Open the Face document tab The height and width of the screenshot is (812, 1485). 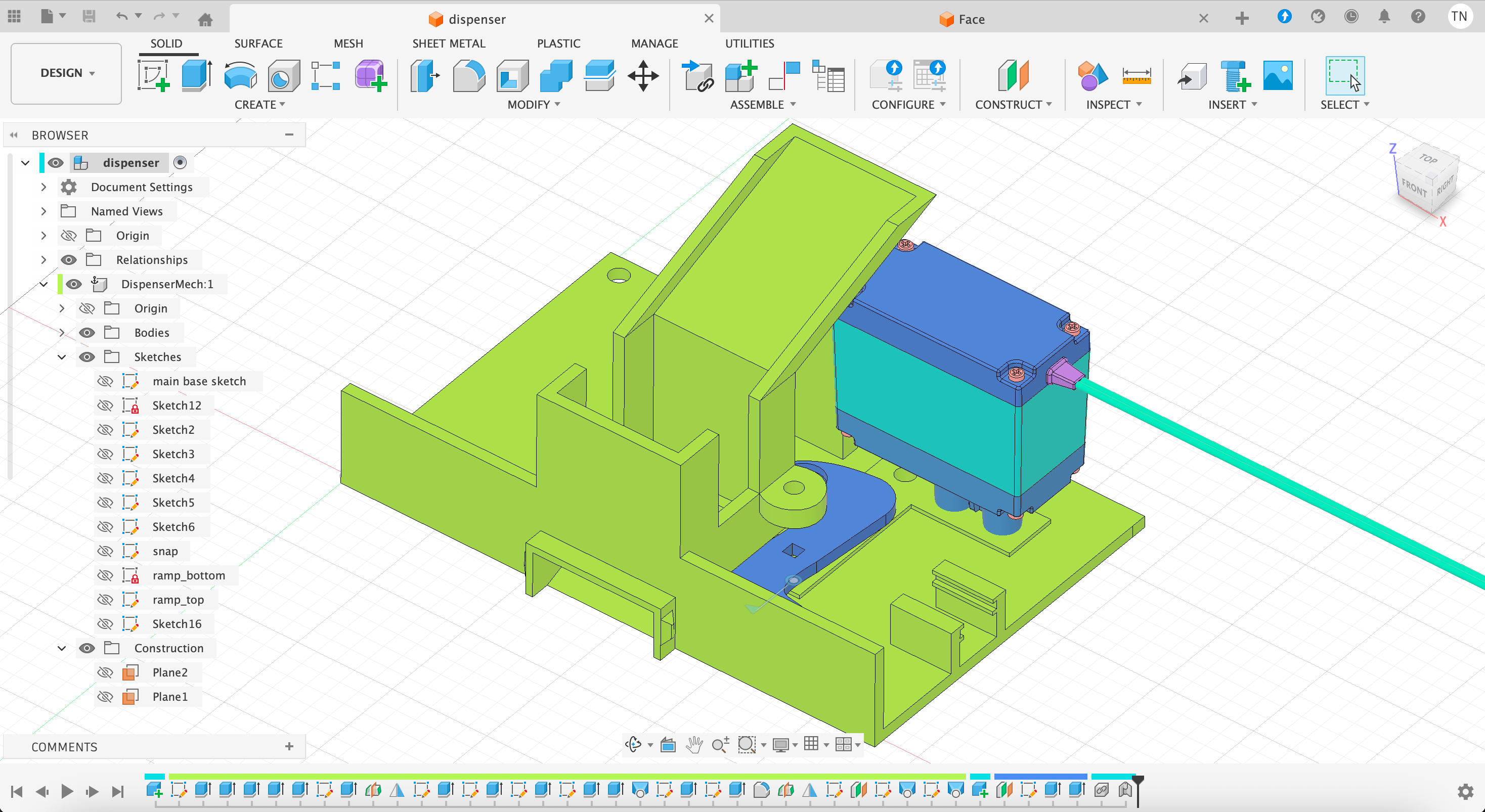[x=971, y=19]
